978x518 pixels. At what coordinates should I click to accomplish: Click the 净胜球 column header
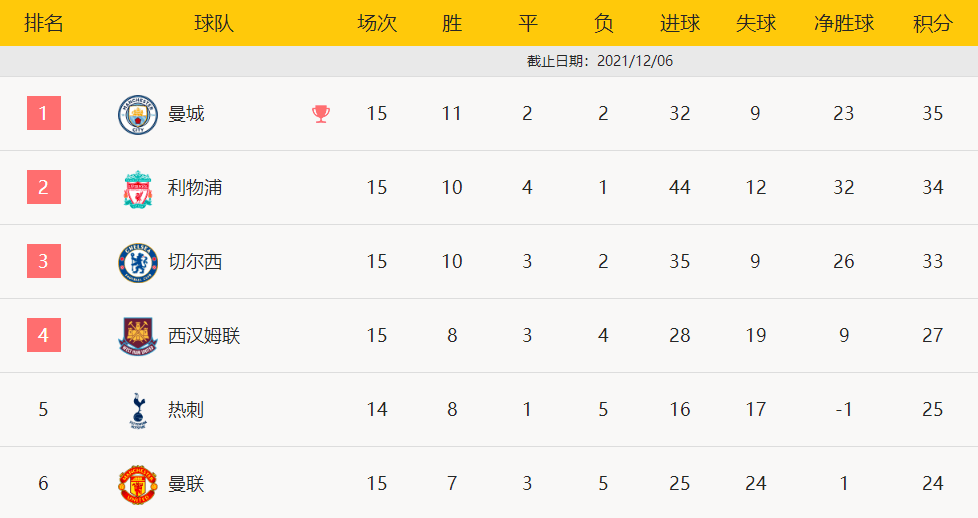844,23
